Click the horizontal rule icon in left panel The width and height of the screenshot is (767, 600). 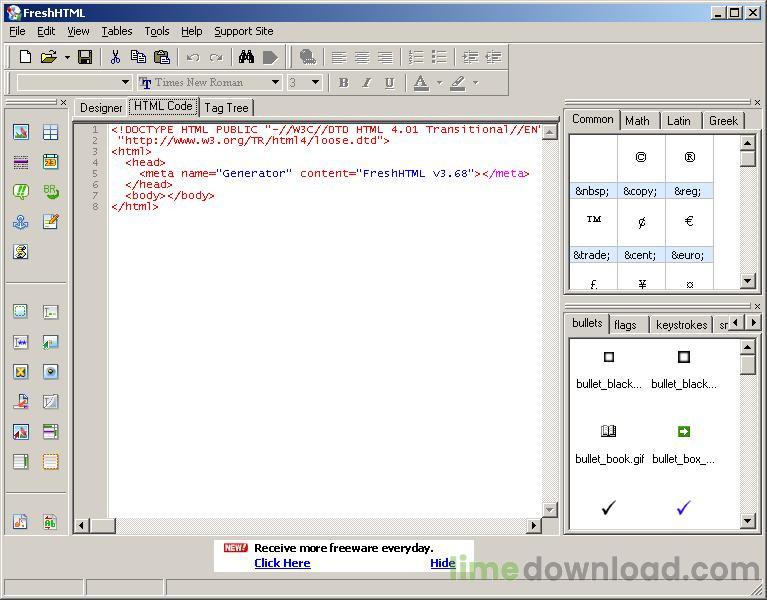coord(21,162)
